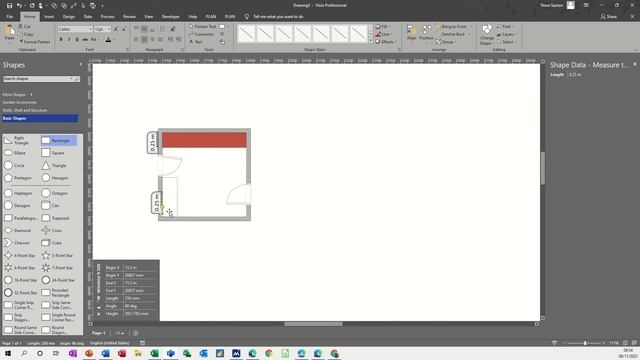
Task: Select the Cross shape
Action: (52, 231)
